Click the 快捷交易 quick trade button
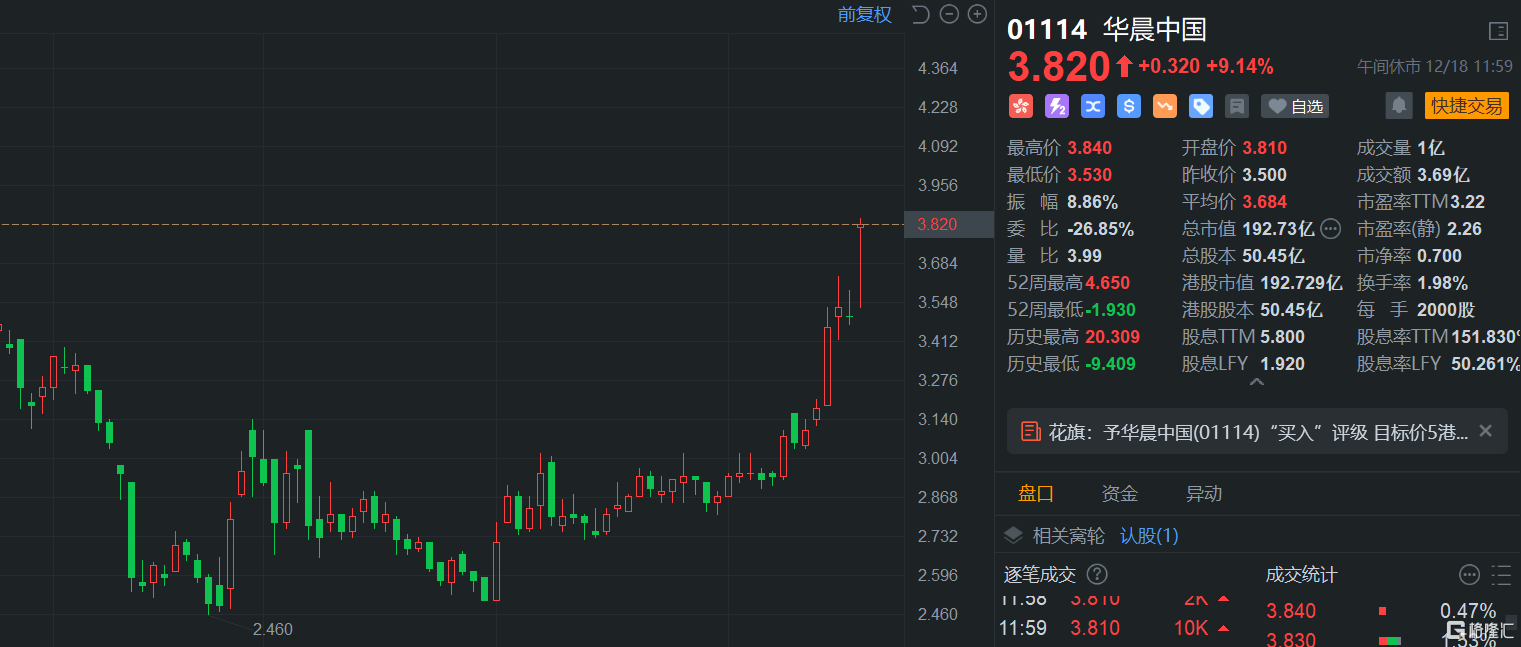1521x647 pixels. pyautogui.click(x=1466, y=106)
